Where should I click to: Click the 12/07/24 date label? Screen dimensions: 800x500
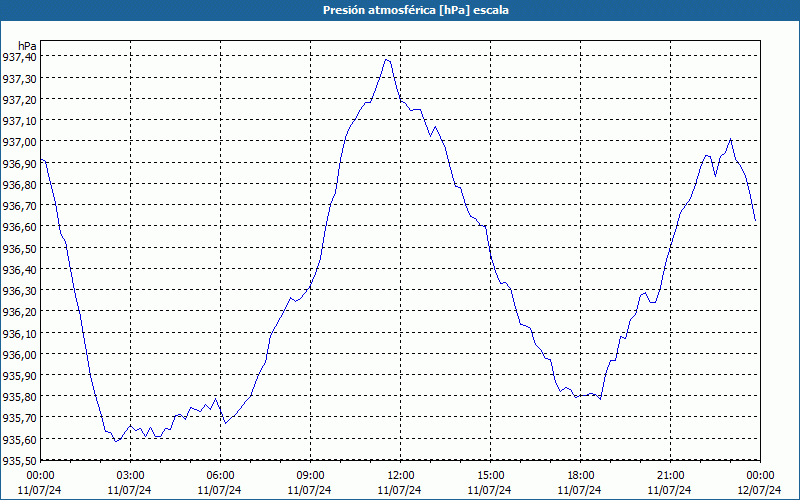coord(760,490)
